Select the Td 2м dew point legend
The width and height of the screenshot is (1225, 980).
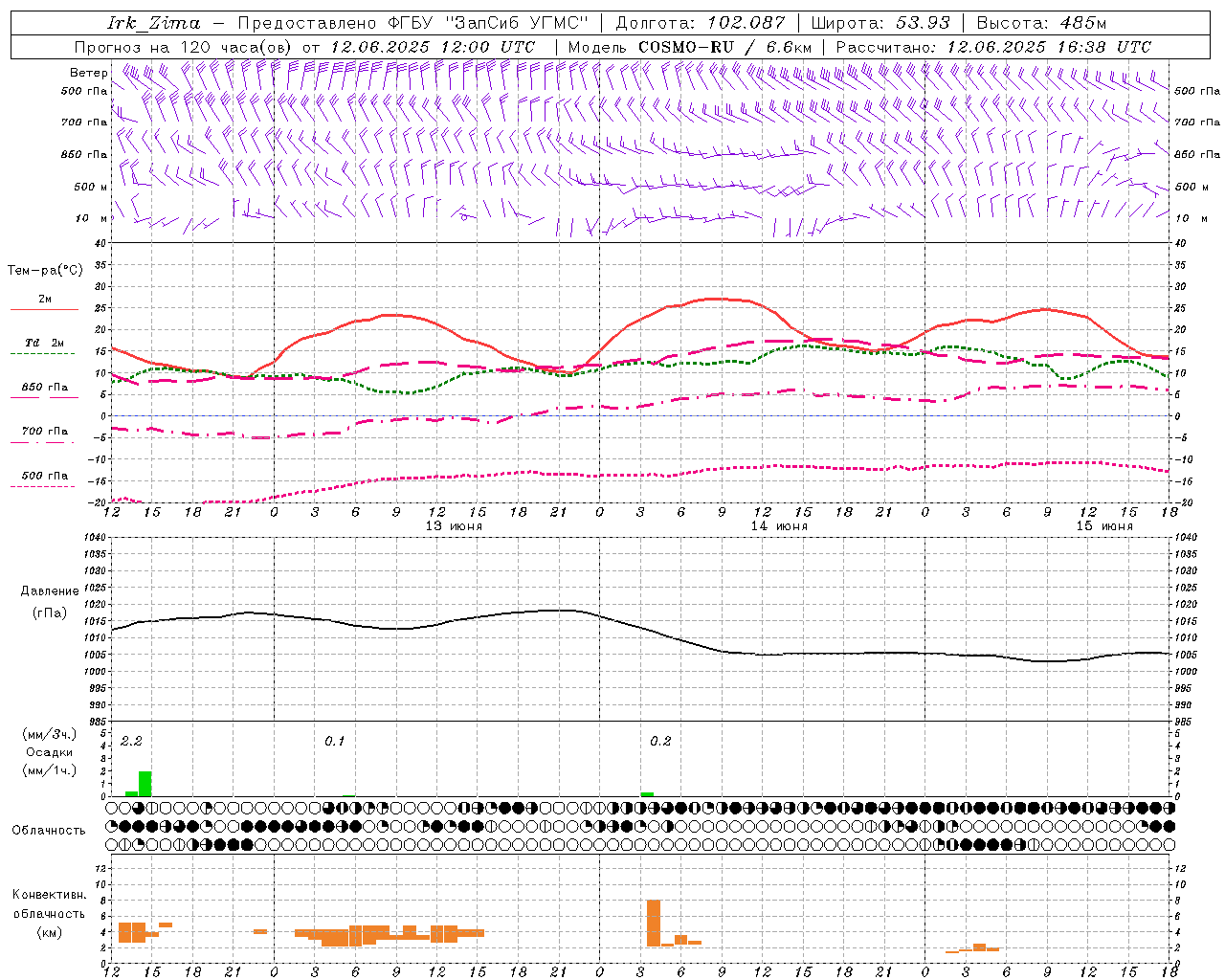point(44,347)
